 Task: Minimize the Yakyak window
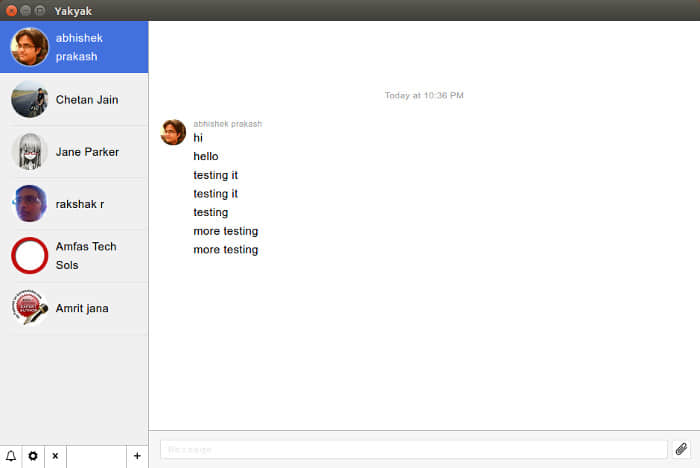26,11
